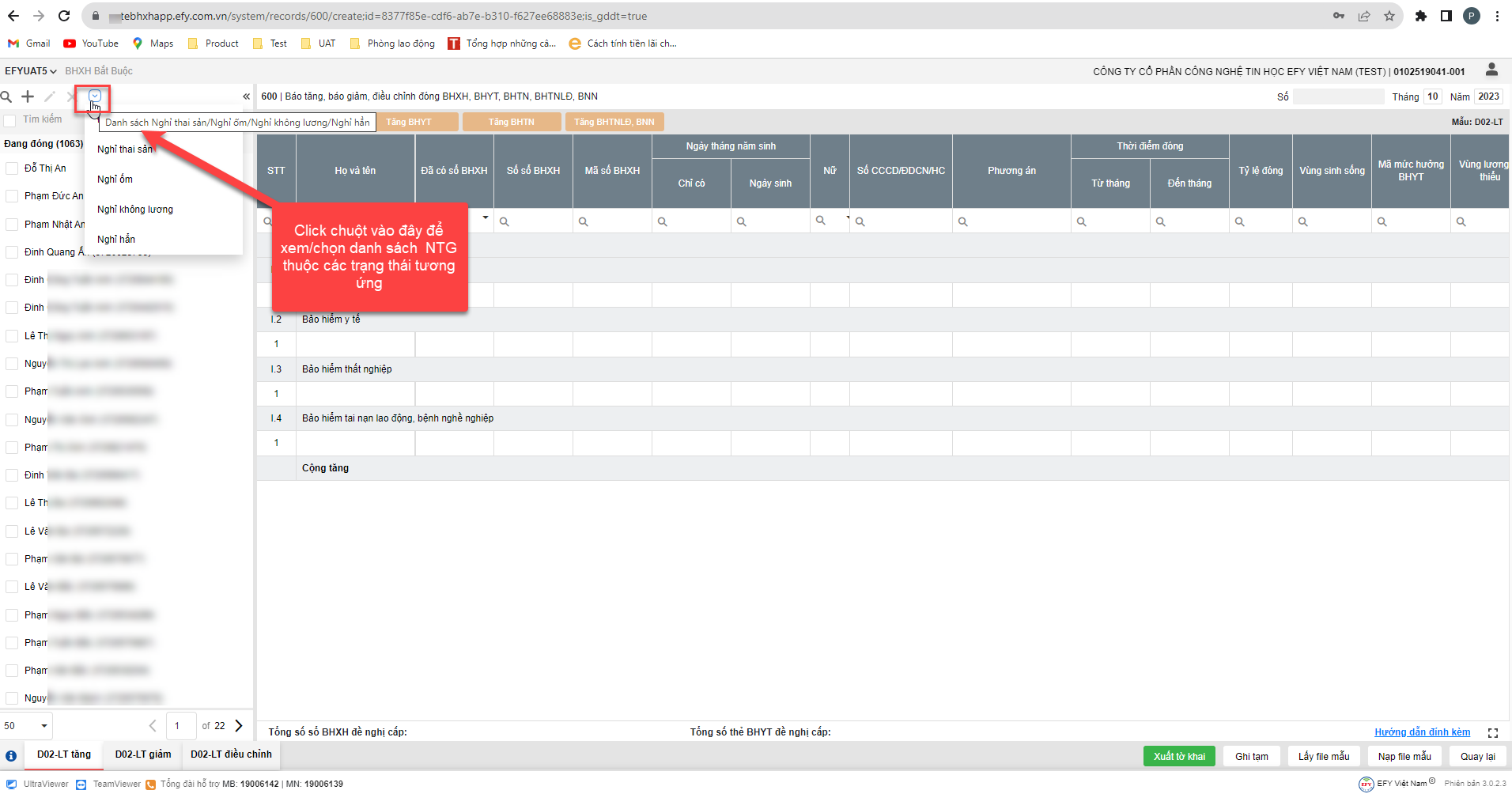Click the plus add-employee icon

pos(28,96)
